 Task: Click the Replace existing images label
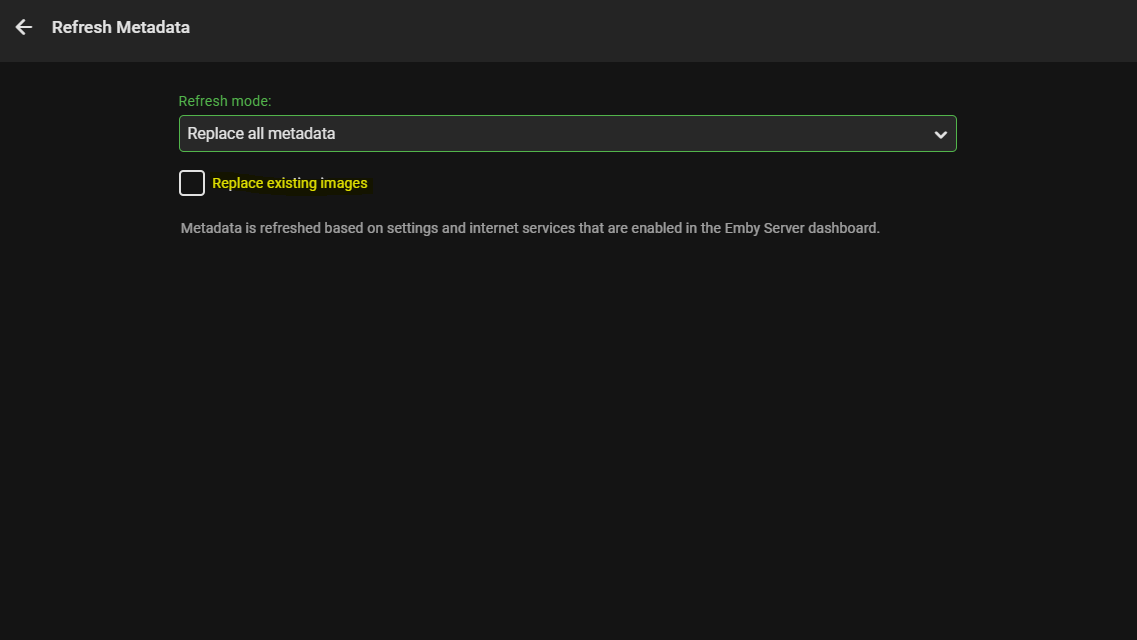289,183
